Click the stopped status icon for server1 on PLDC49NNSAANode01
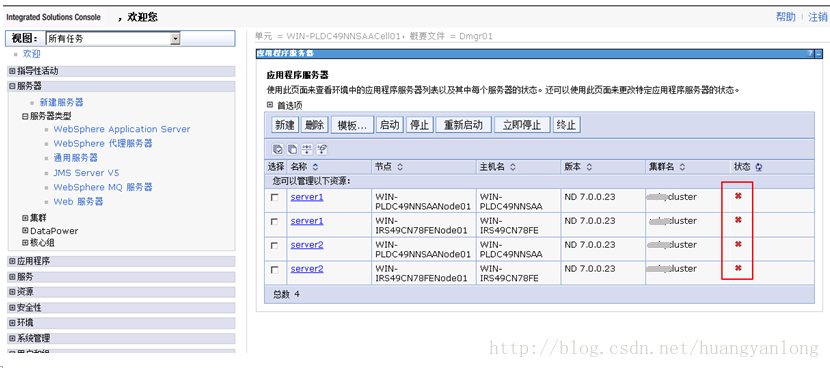Screen dimensions: 830x368 pos(738,196)
